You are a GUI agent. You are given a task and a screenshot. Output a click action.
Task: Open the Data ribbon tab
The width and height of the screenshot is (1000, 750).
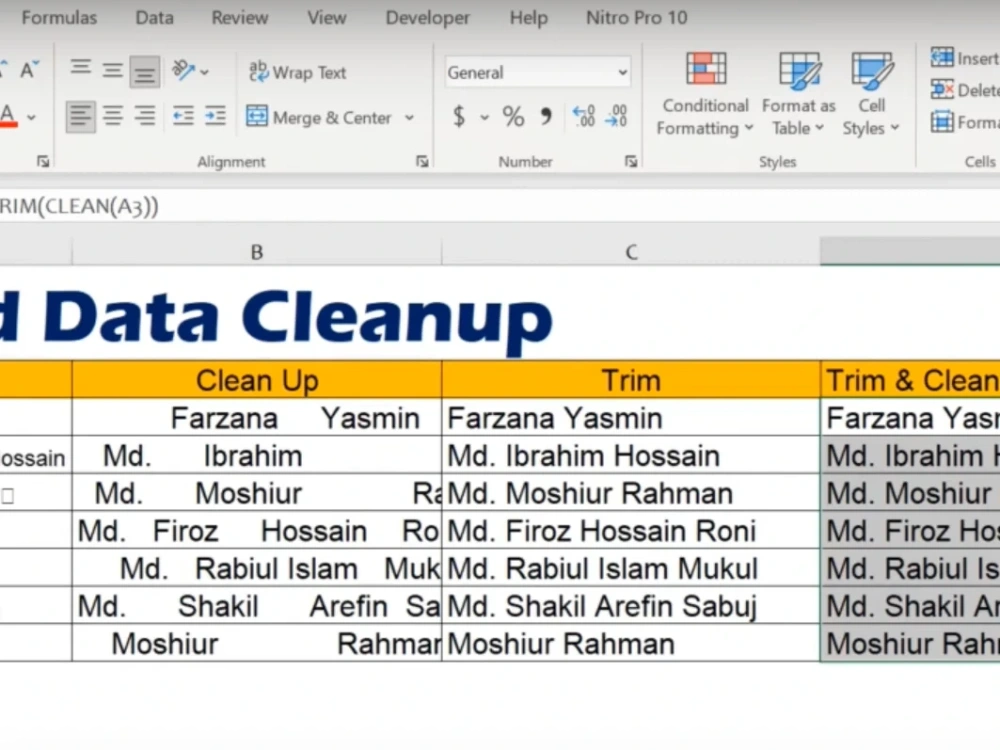[154, 17]
